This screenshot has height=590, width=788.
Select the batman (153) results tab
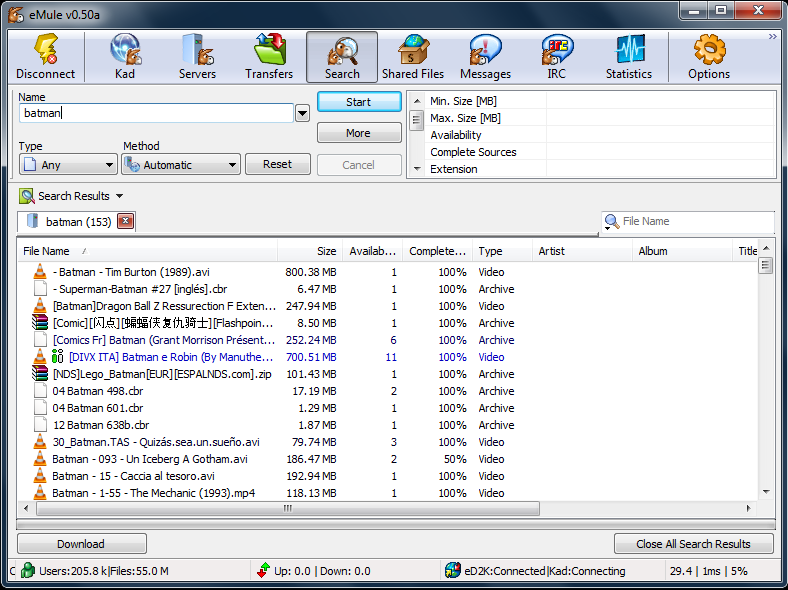click(x=78, y=222)
